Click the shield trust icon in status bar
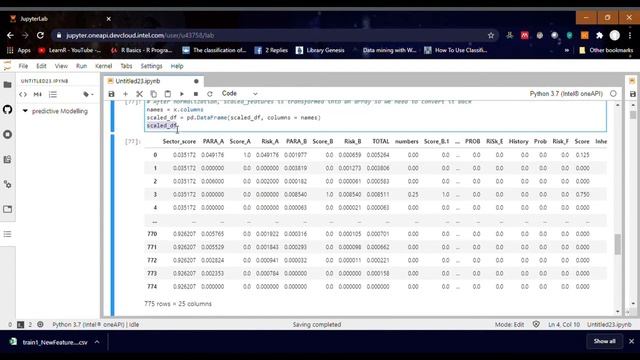Image resolution: width=640 pixels, height=360 pixels. tap(536, 324)
